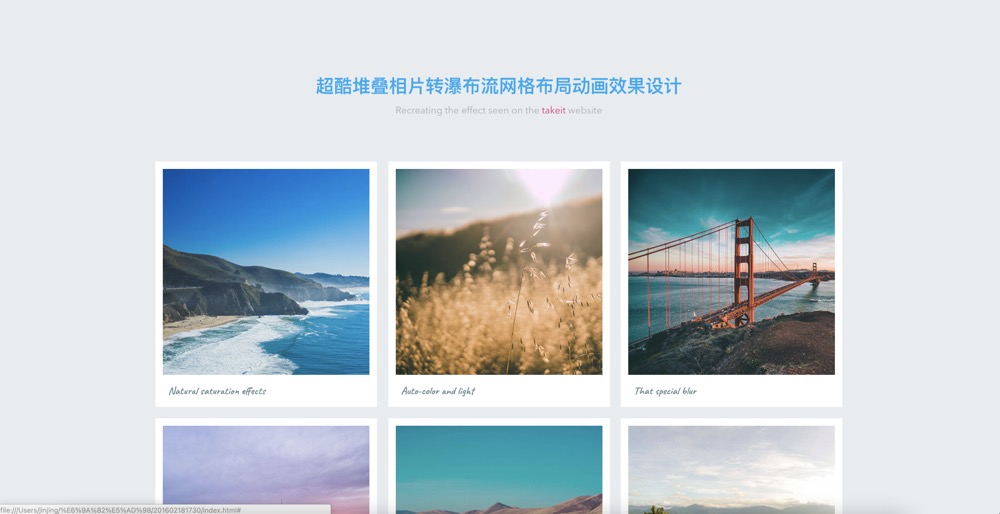The image size is (1000, 514).
Task: Click the "That special blur" caption
Action: pos(666,391)
